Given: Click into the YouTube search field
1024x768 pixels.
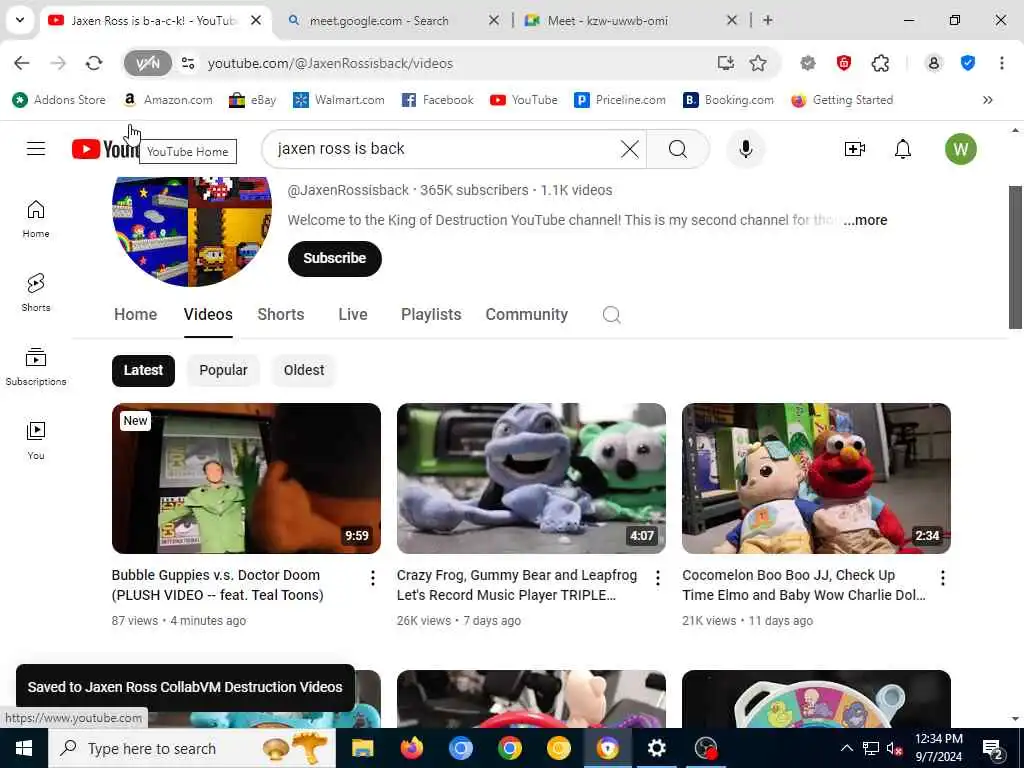Looking at the screenshot, I should 444,149.
